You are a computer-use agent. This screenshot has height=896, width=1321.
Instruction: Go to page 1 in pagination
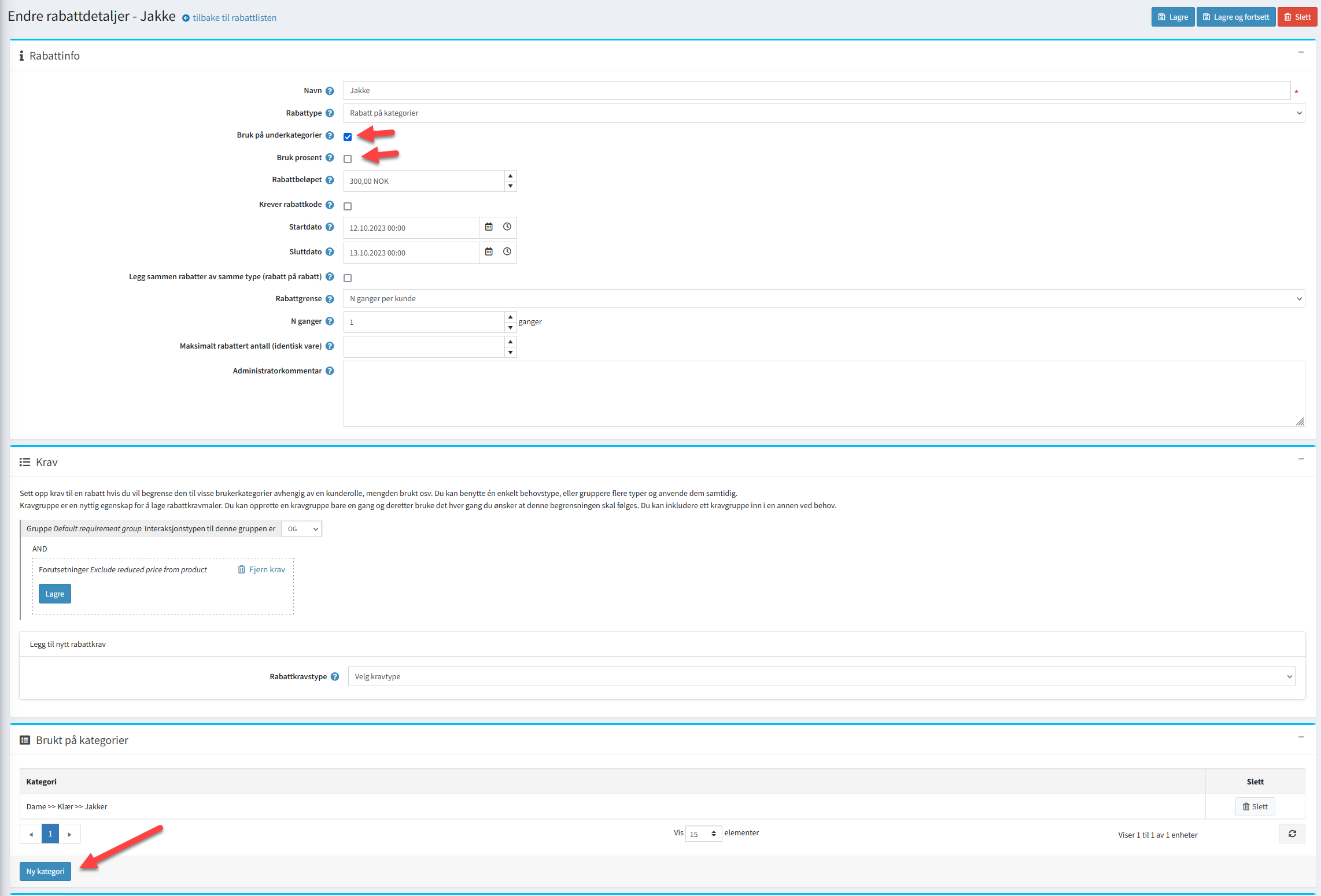[x=50, y=834]
